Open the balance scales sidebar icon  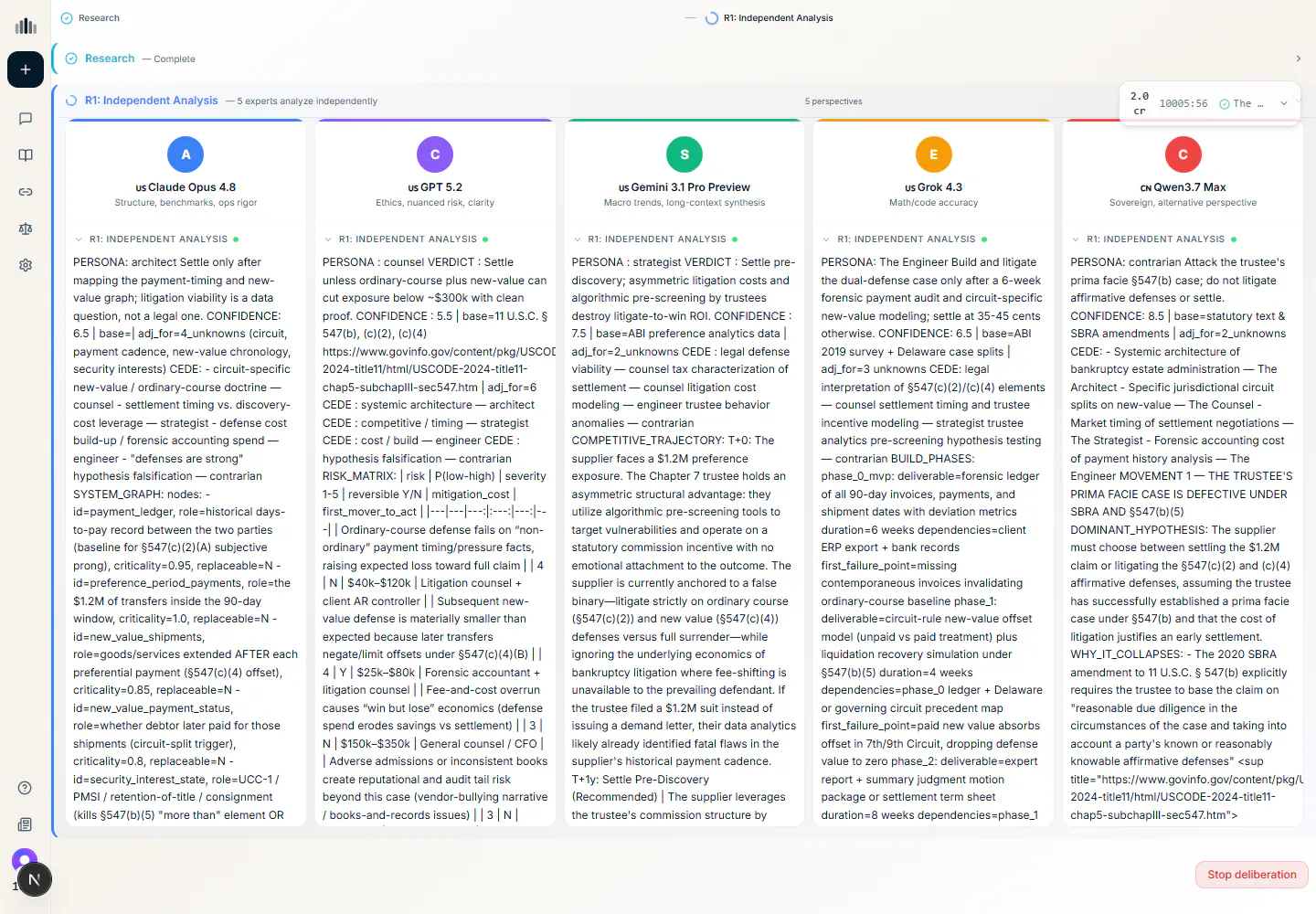[x=26, y=228]
